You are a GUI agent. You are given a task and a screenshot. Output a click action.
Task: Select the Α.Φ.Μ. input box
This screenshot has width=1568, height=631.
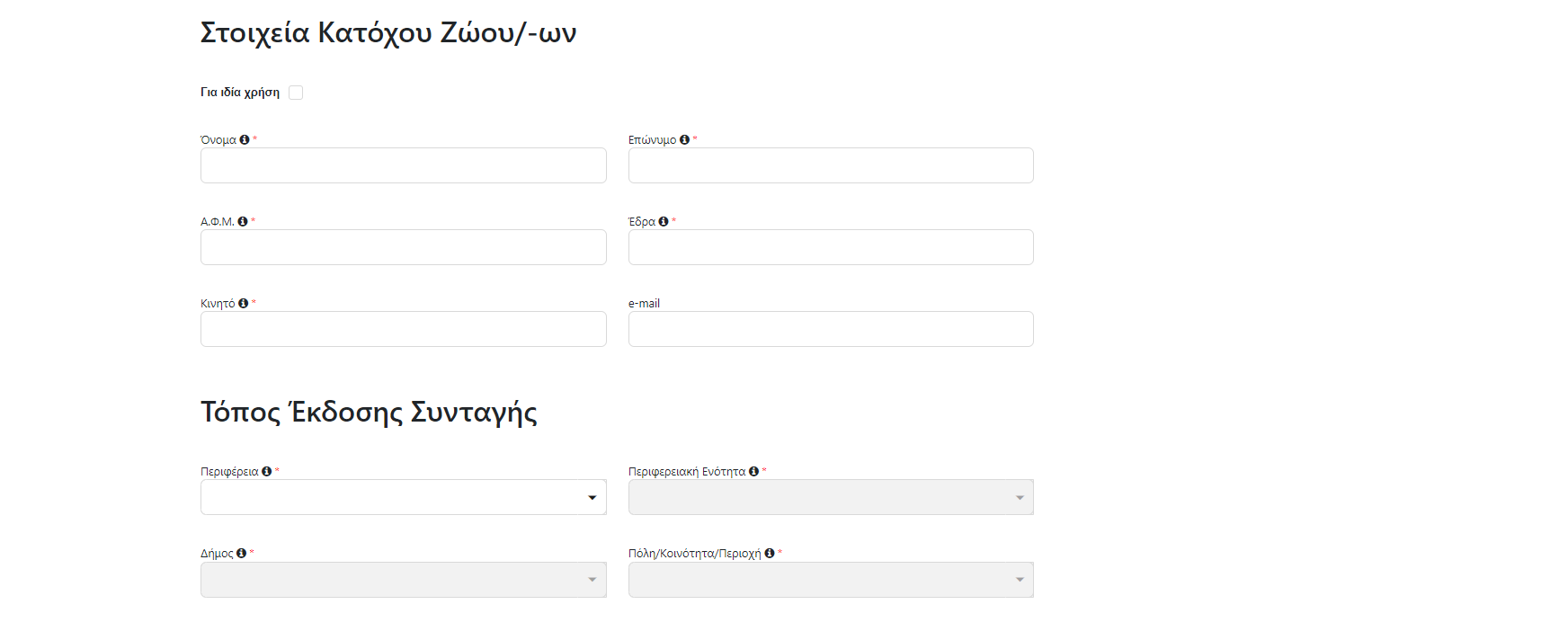(404, 247)
